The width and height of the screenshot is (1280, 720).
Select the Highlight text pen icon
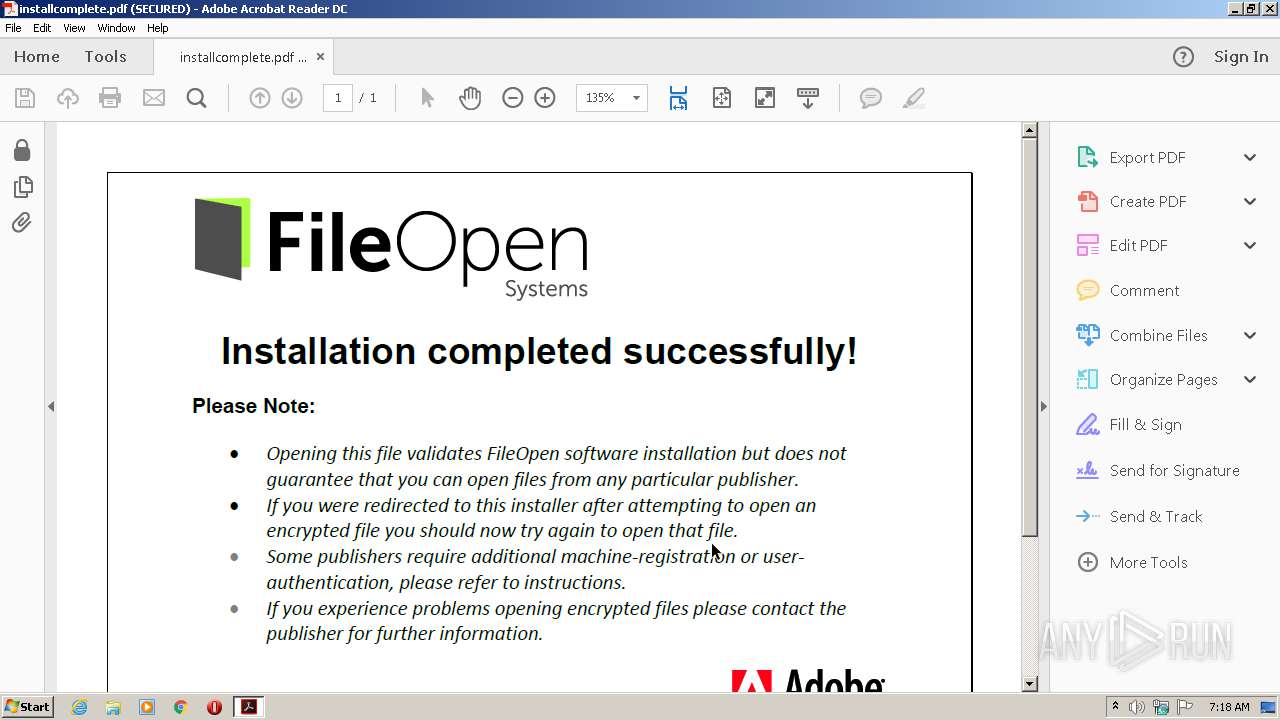click(x=913, y=98)
